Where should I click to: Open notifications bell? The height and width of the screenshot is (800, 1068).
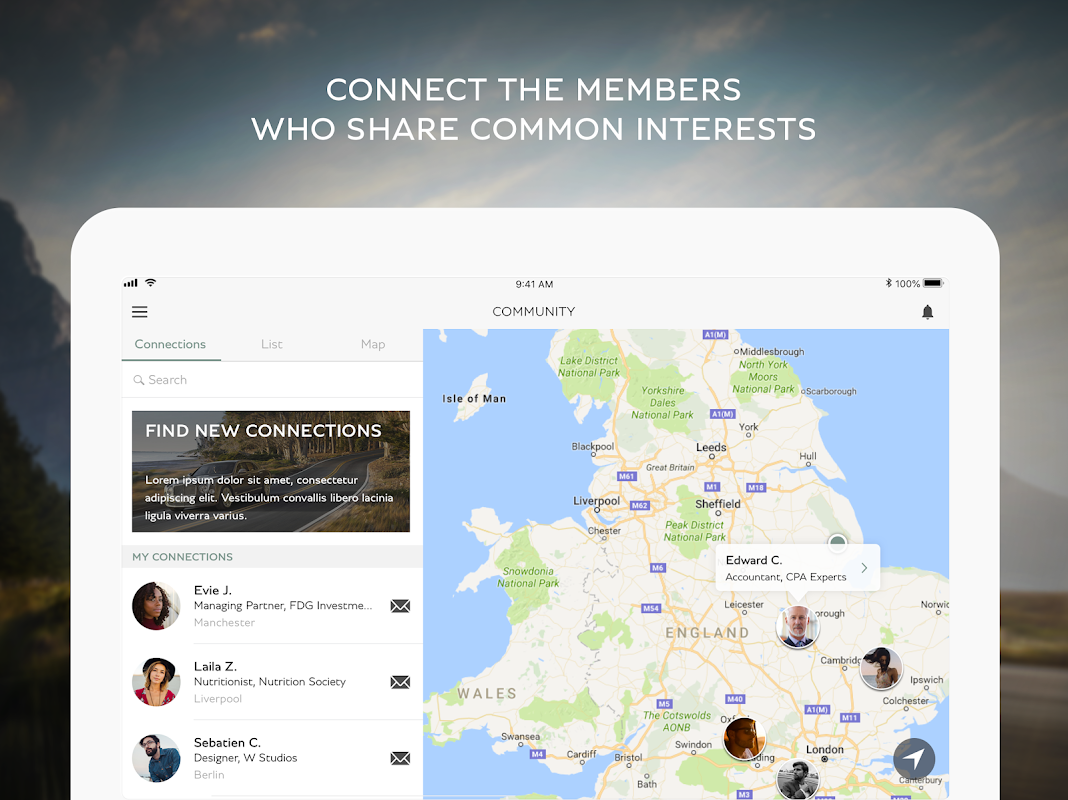pos(927,312)
